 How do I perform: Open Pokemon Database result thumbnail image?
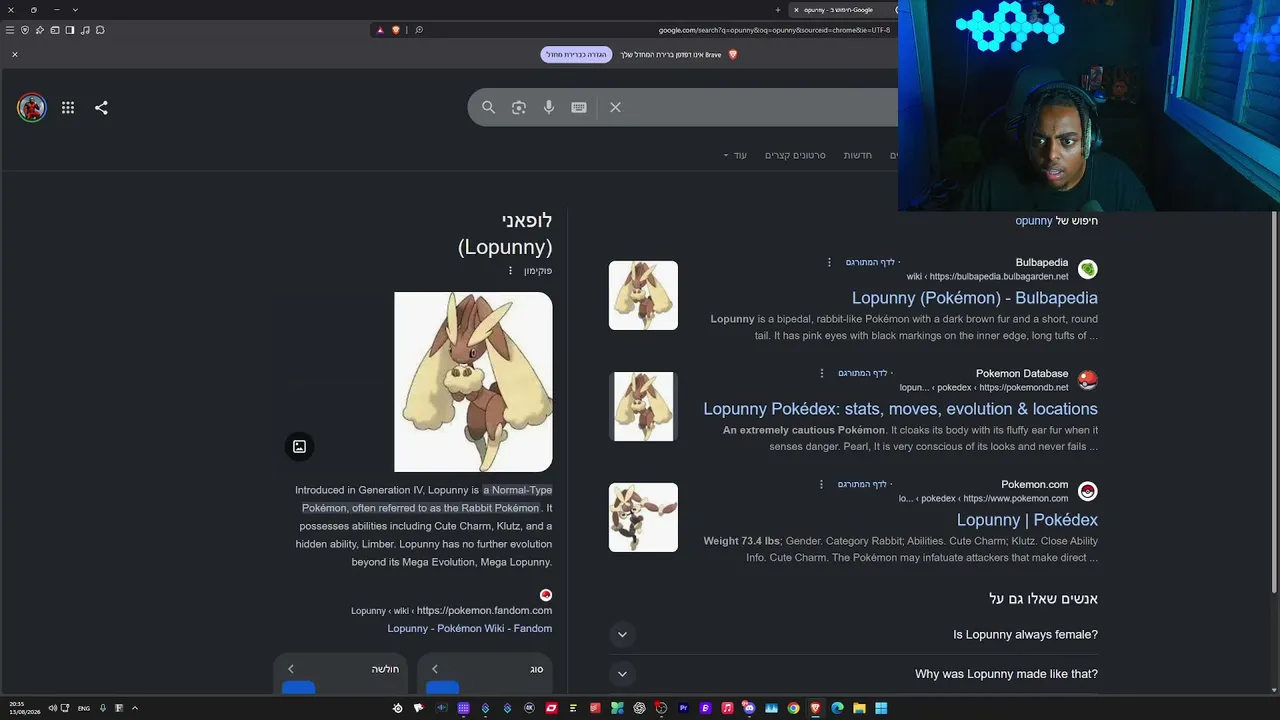click(643, 407)
